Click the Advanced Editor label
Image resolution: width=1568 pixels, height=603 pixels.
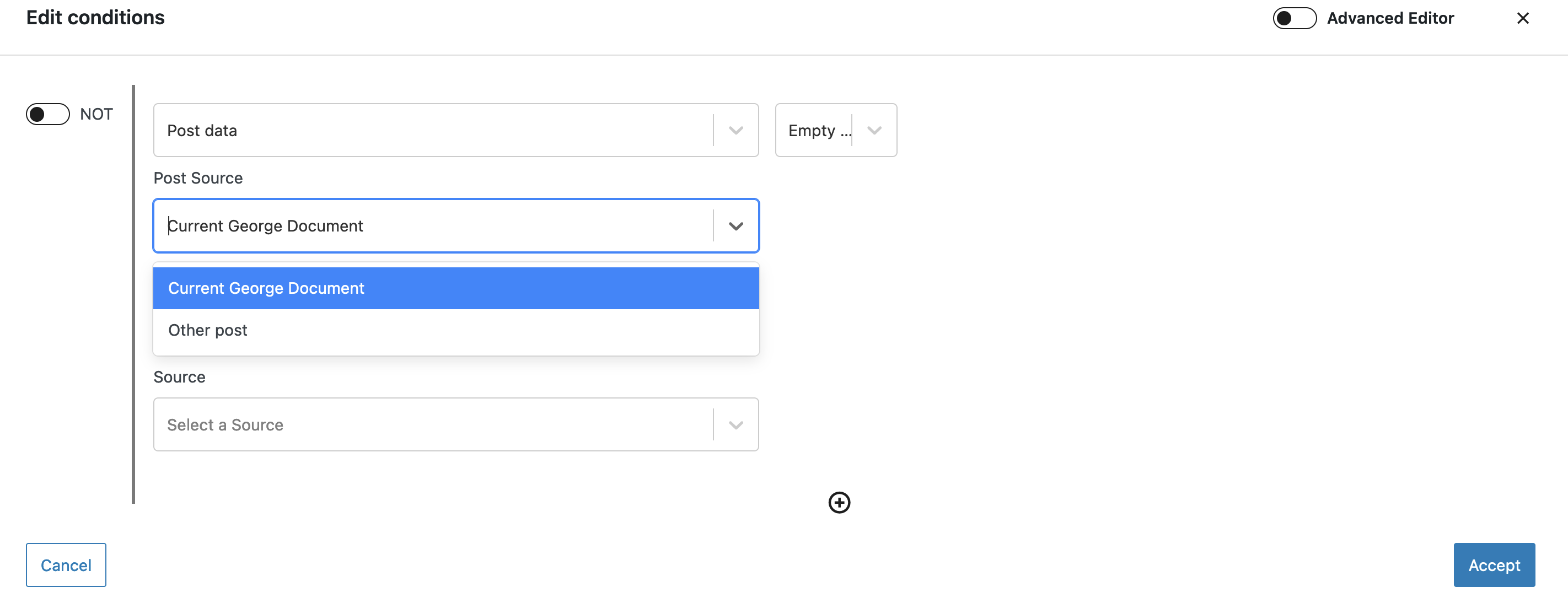[x=1390, y=18]
